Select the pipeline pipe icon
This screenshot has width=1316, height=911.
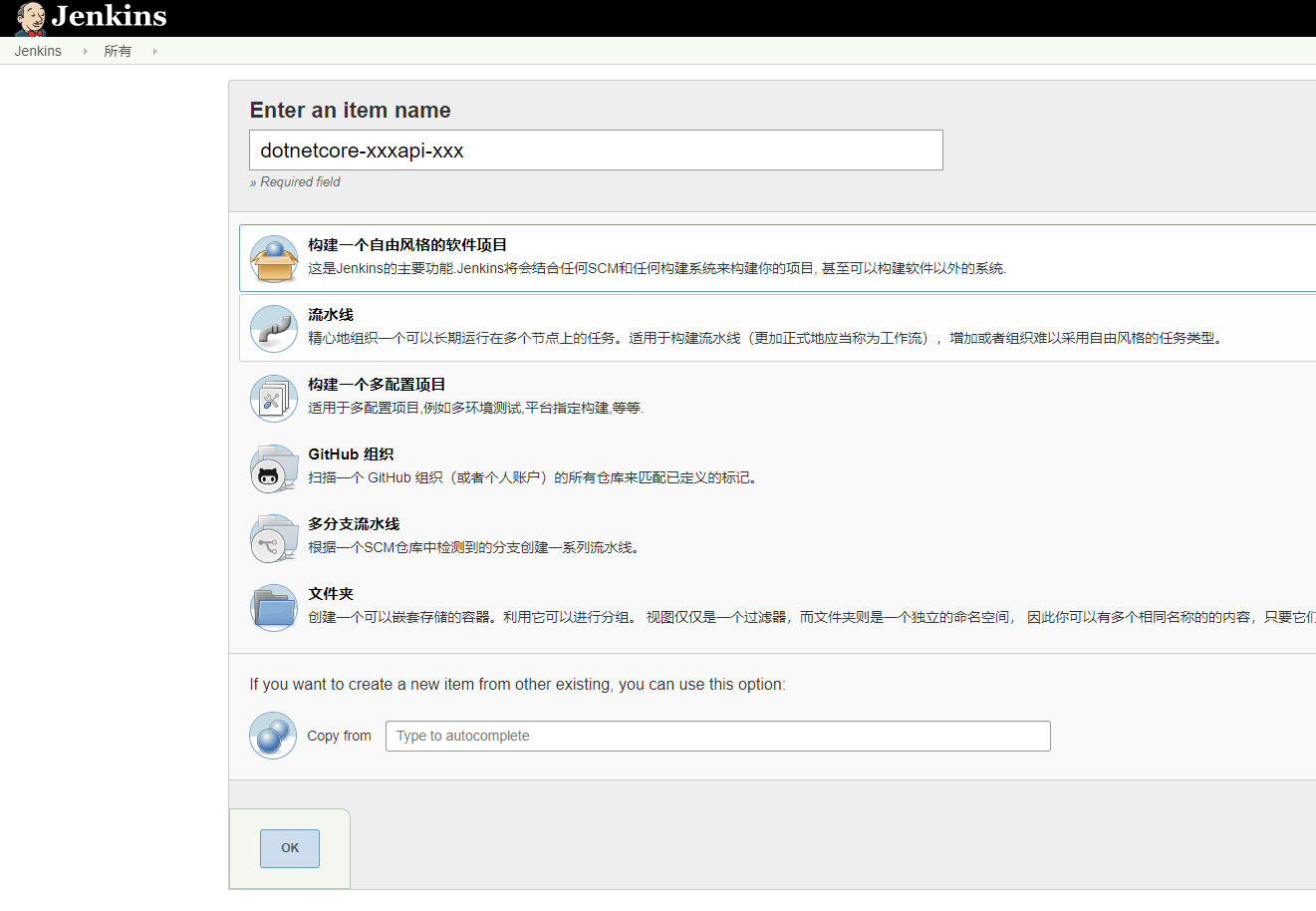coord(274,329)
